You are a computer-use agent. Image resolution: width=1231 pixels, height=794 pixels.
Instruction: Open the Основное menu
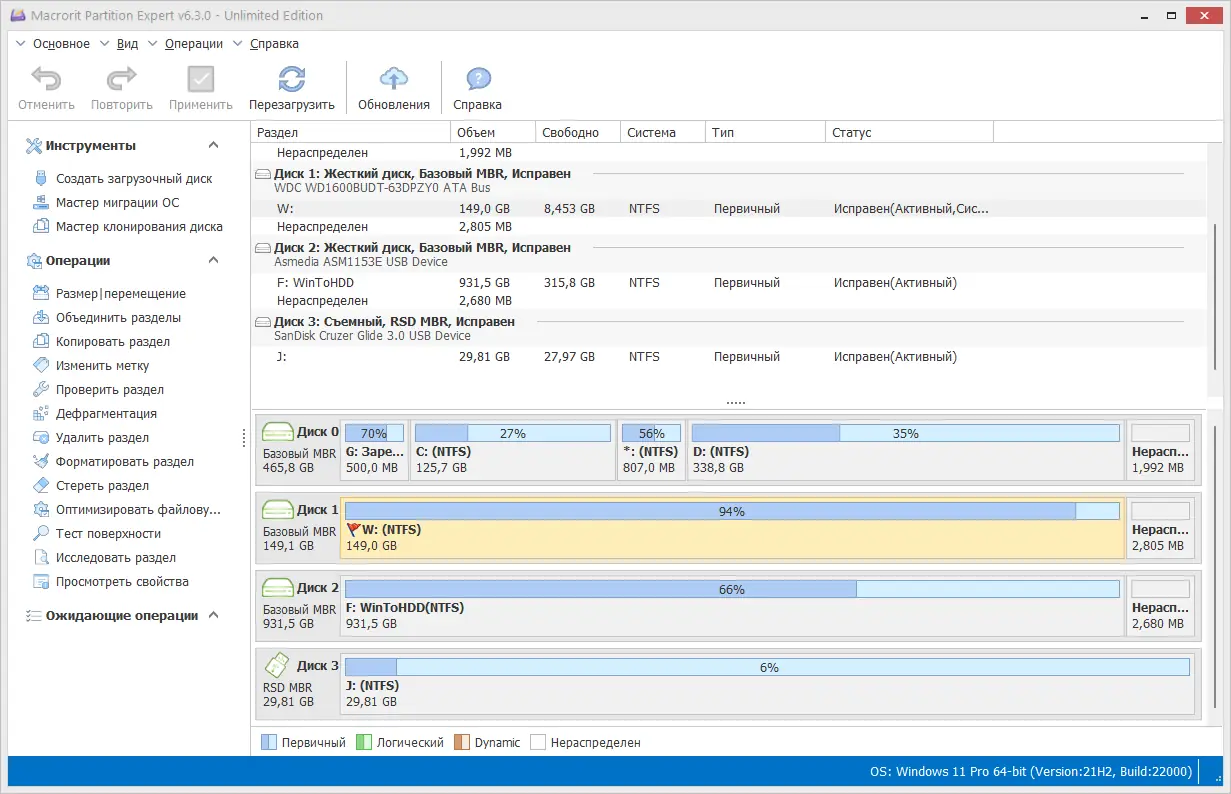(61, 44)
